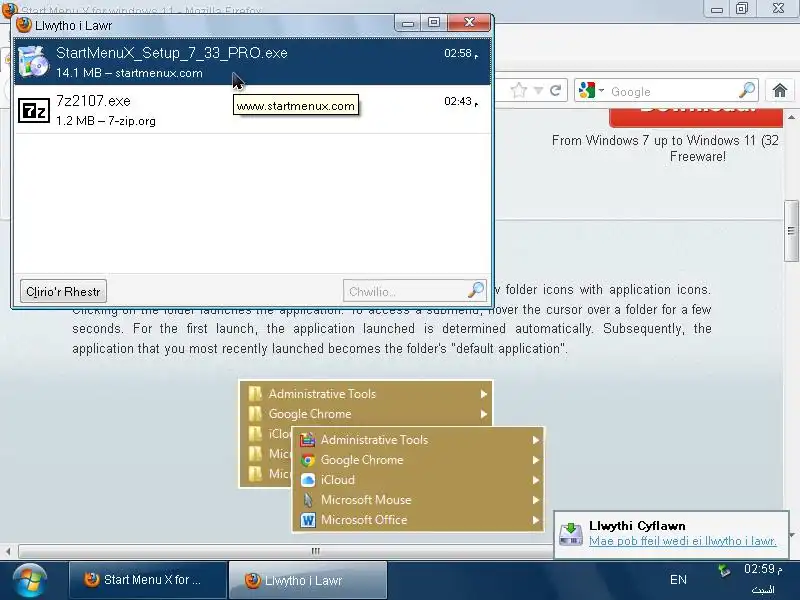The height and width of the screenshot is (600, 800).
Task: Go to Firefox home page icon
Action: pyautogui.click(x=780, y=91)
